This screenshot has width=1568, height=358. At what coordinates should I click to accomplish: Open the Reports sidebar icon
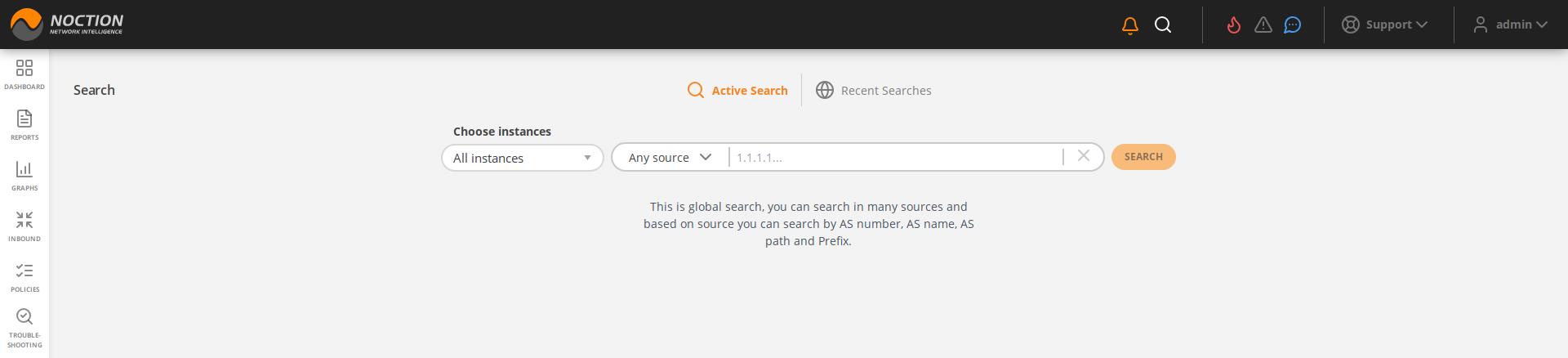[x=24, y=124]
